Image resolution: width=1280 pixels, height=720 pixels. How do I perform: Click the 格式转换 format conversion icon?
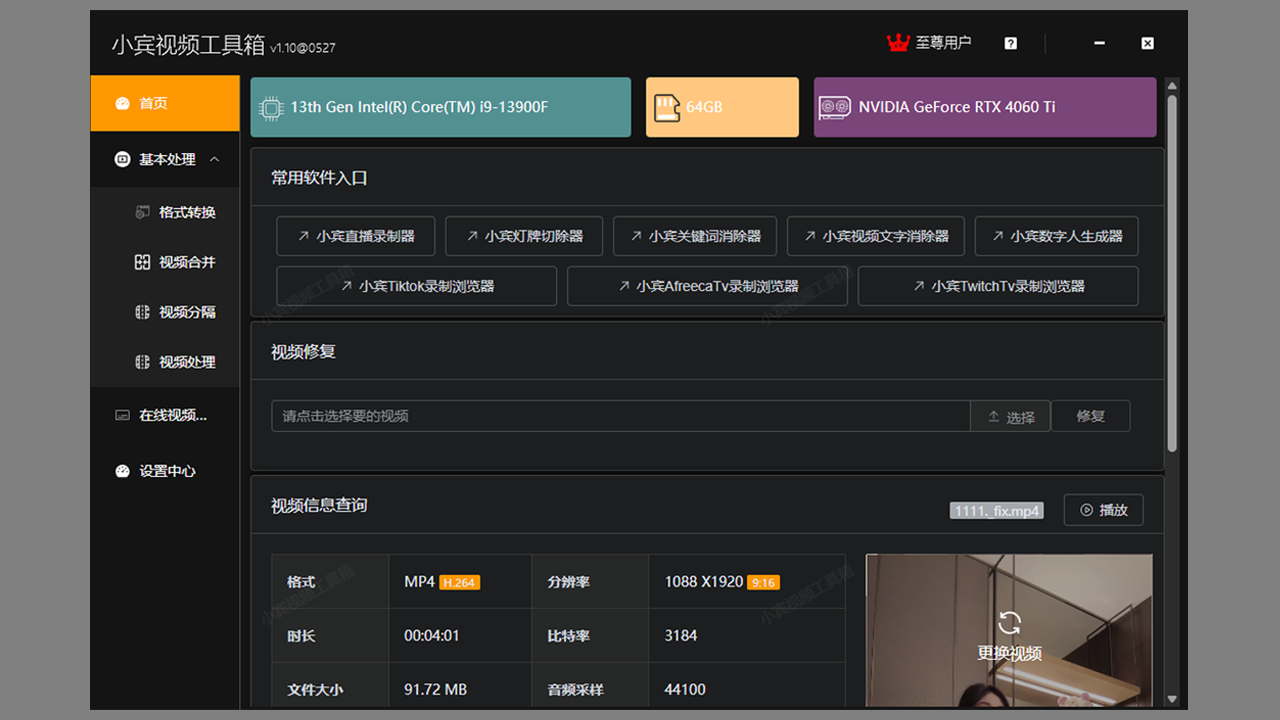(x=143, y=211)
